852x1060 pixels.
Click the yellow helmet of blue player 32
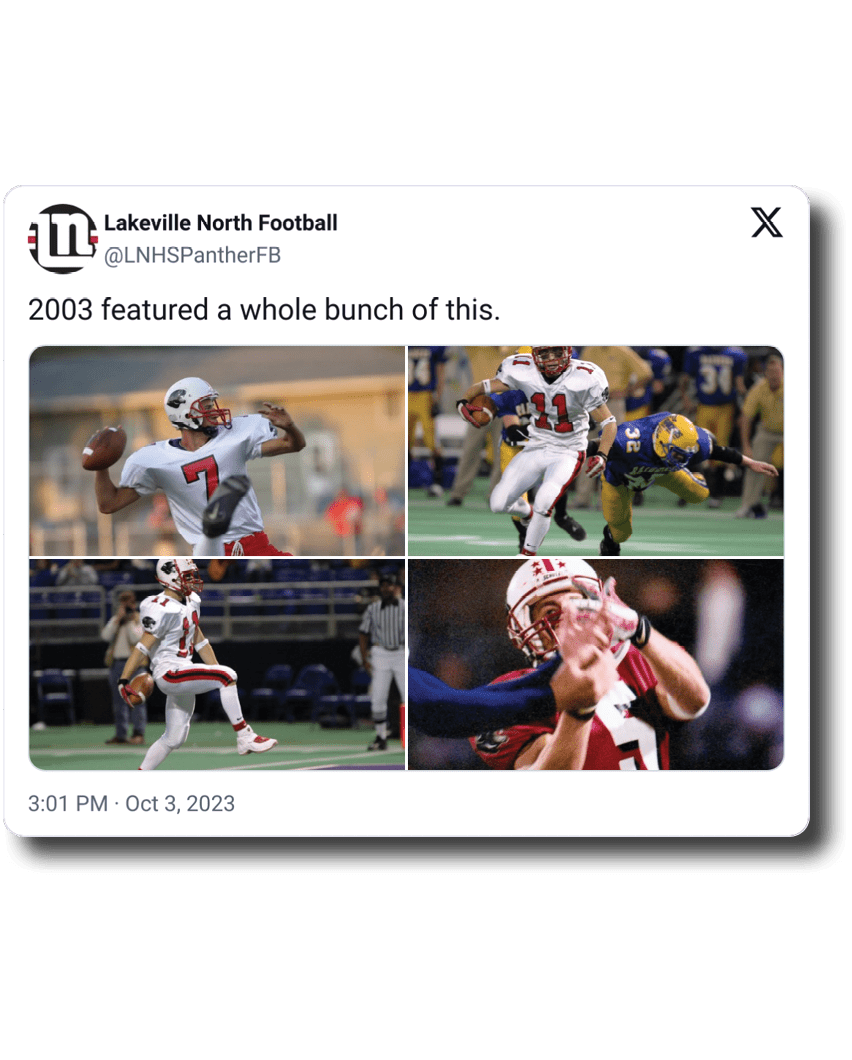pyautogui.click(x=674, y=437)
